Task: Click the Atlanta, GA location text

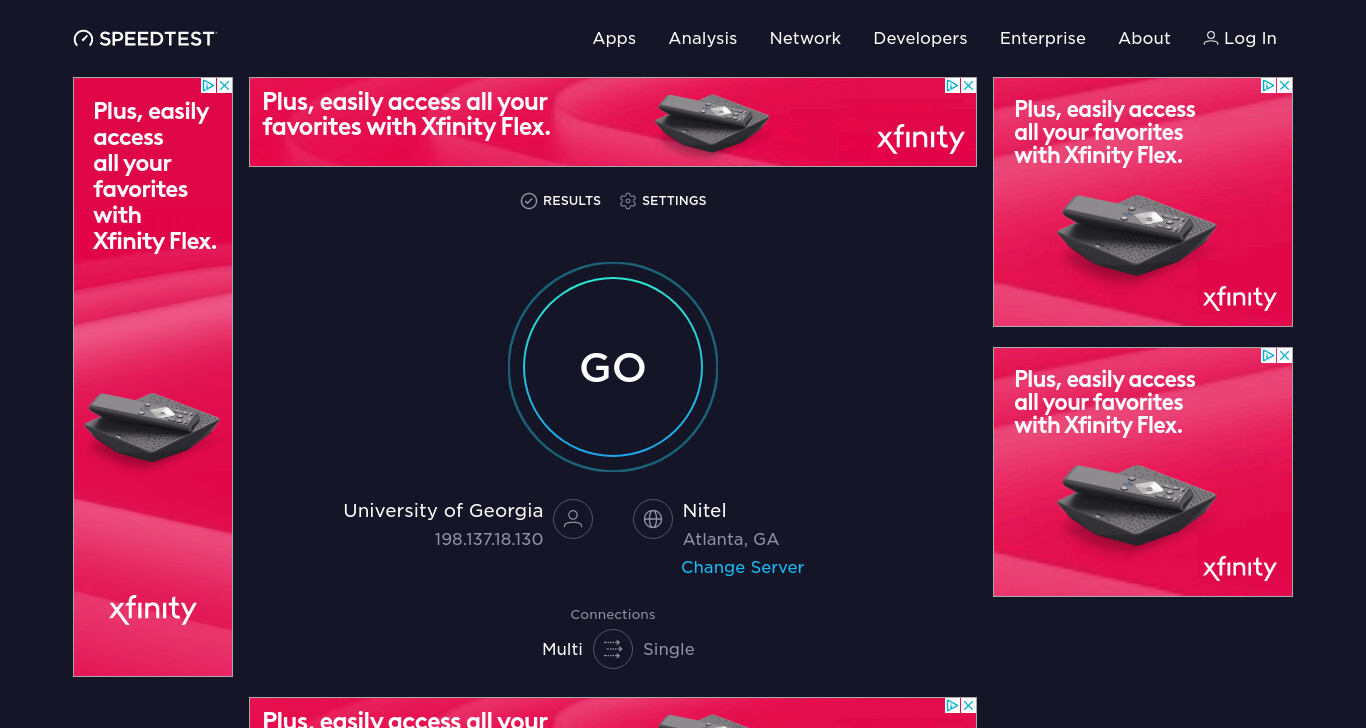Action: [731, 539]
